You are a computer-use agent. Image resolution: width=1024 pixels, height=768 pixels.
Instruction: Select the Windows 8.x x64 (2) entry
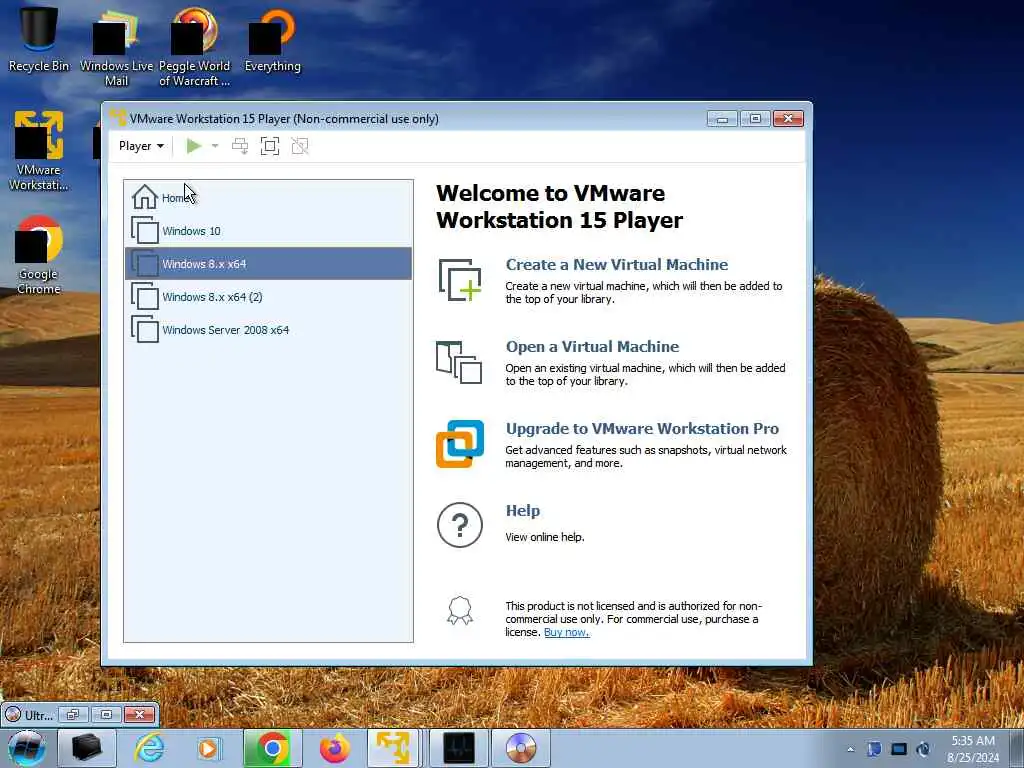coord(268,296)
